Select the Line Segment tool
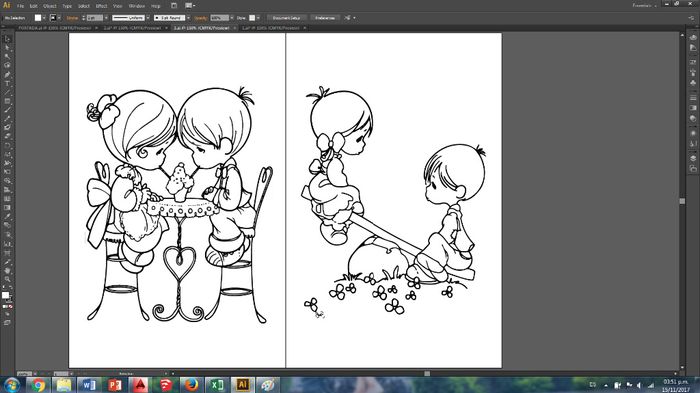The image size is (700, 393). tap(7, 92)
